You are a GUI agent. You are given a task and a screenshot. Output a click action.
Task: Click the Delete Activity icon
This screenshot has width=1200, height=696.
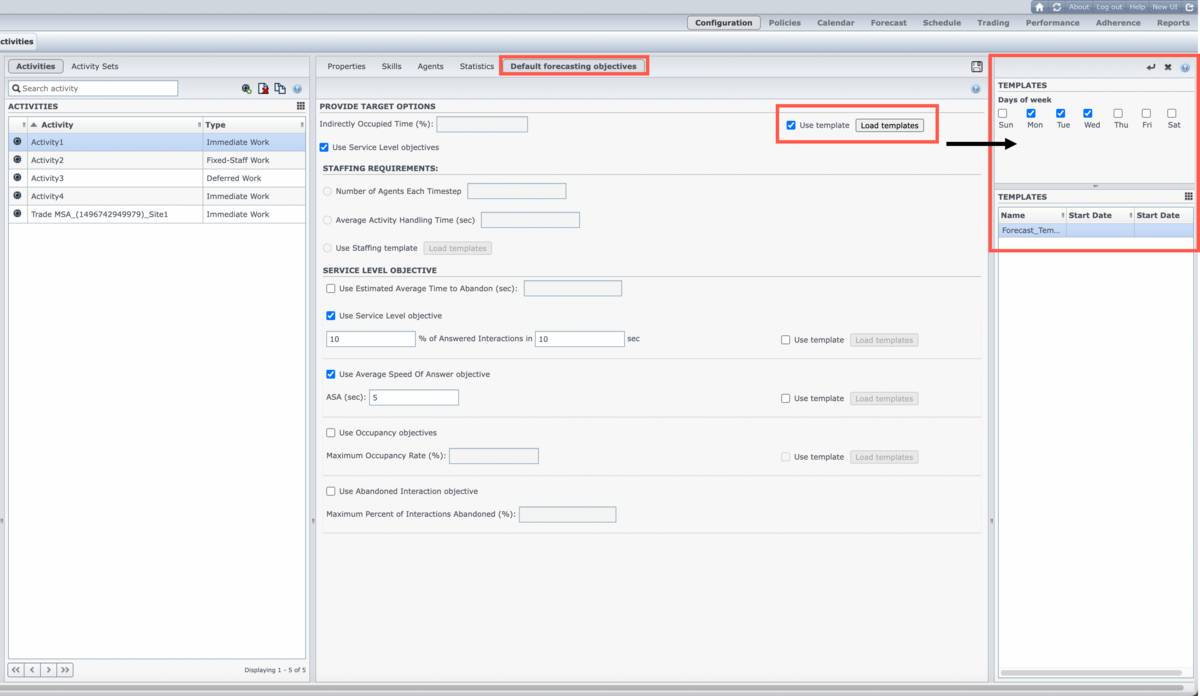point(263,89)
